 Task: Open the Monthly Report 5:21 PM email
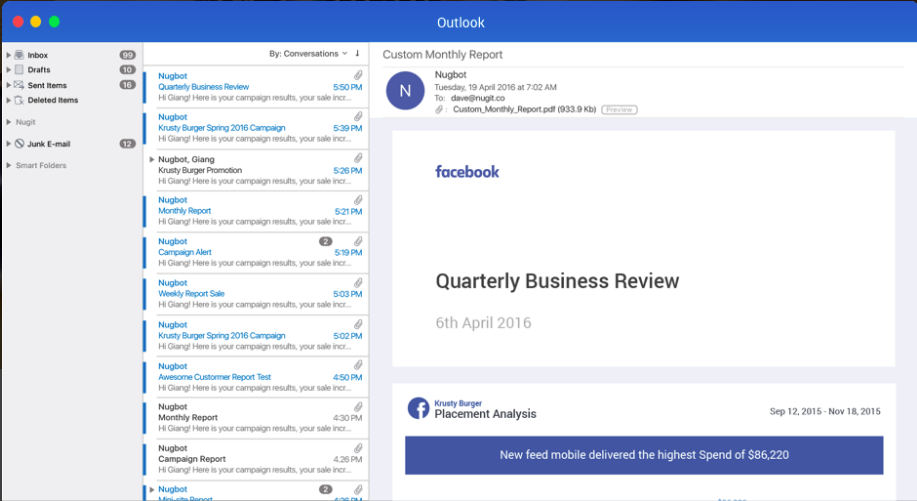(256, 211)
